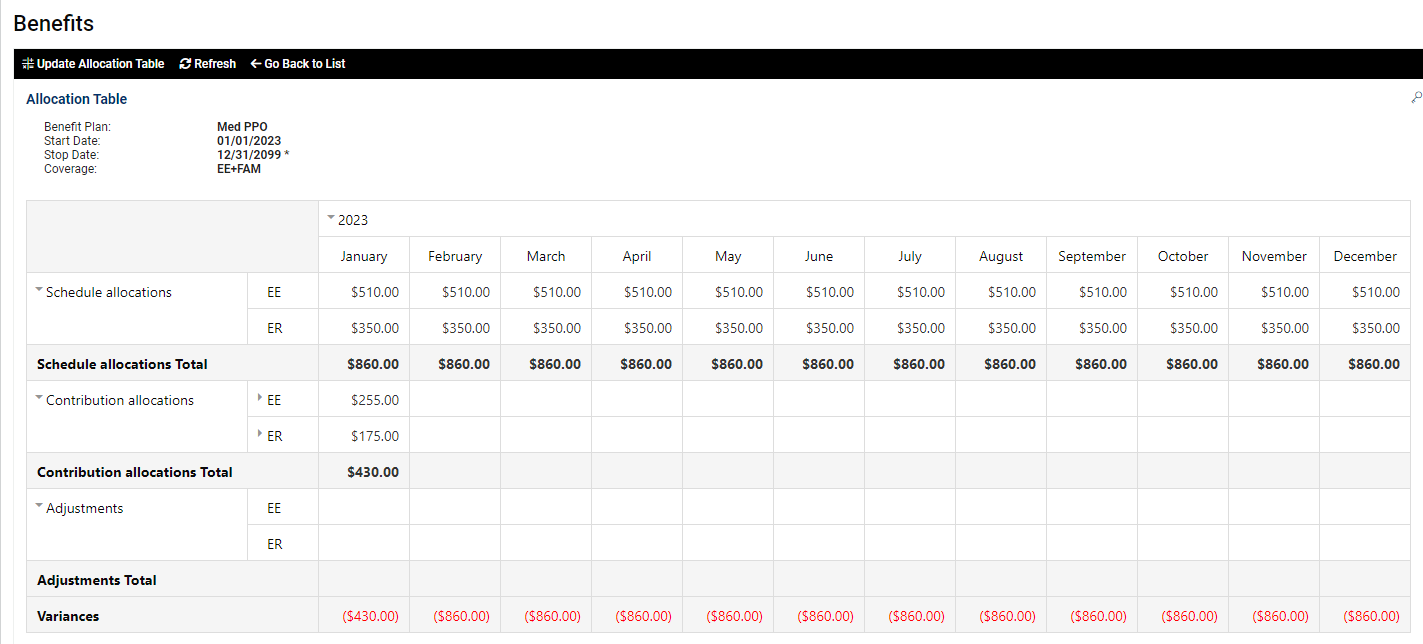Click the January Schedule ER $350.00 cell
The width and height of the screenshot is (1423, 644).
[x=364, y=328]
